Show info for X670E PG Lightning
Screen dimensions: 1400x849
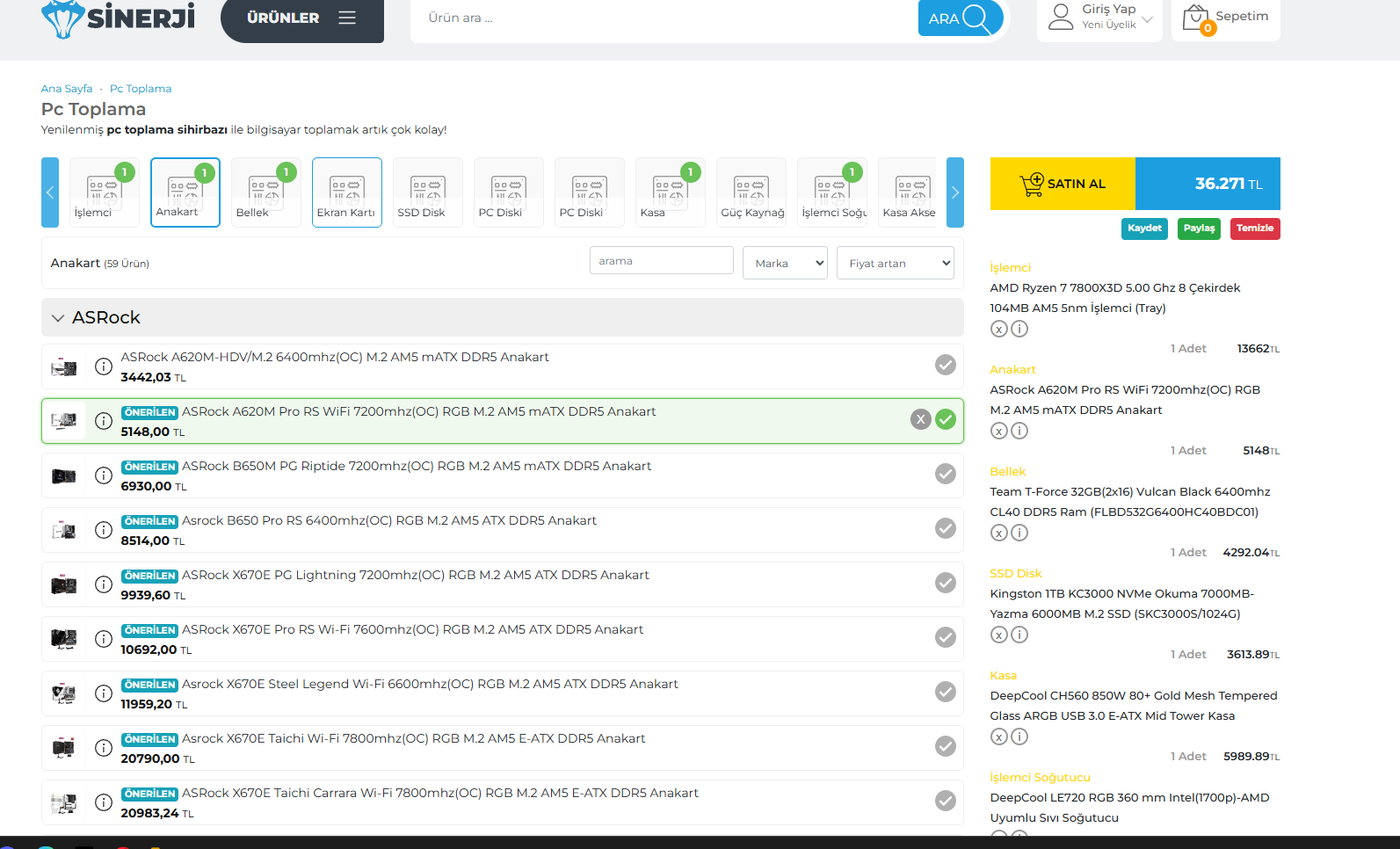(x=104, y=584)
